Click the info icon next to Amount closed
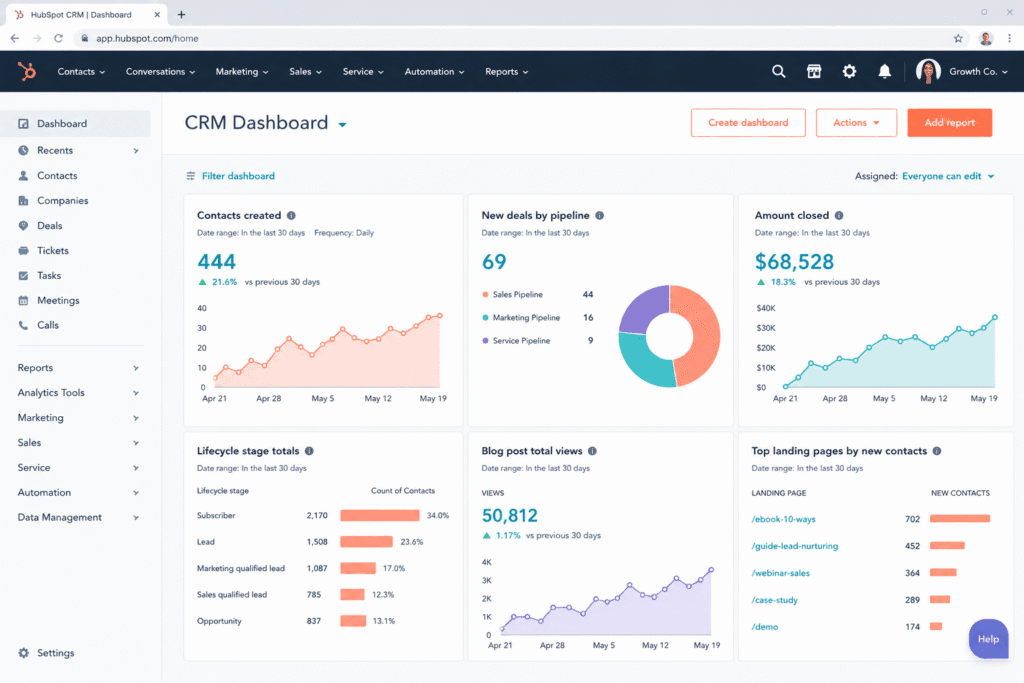 pos(839,215)
